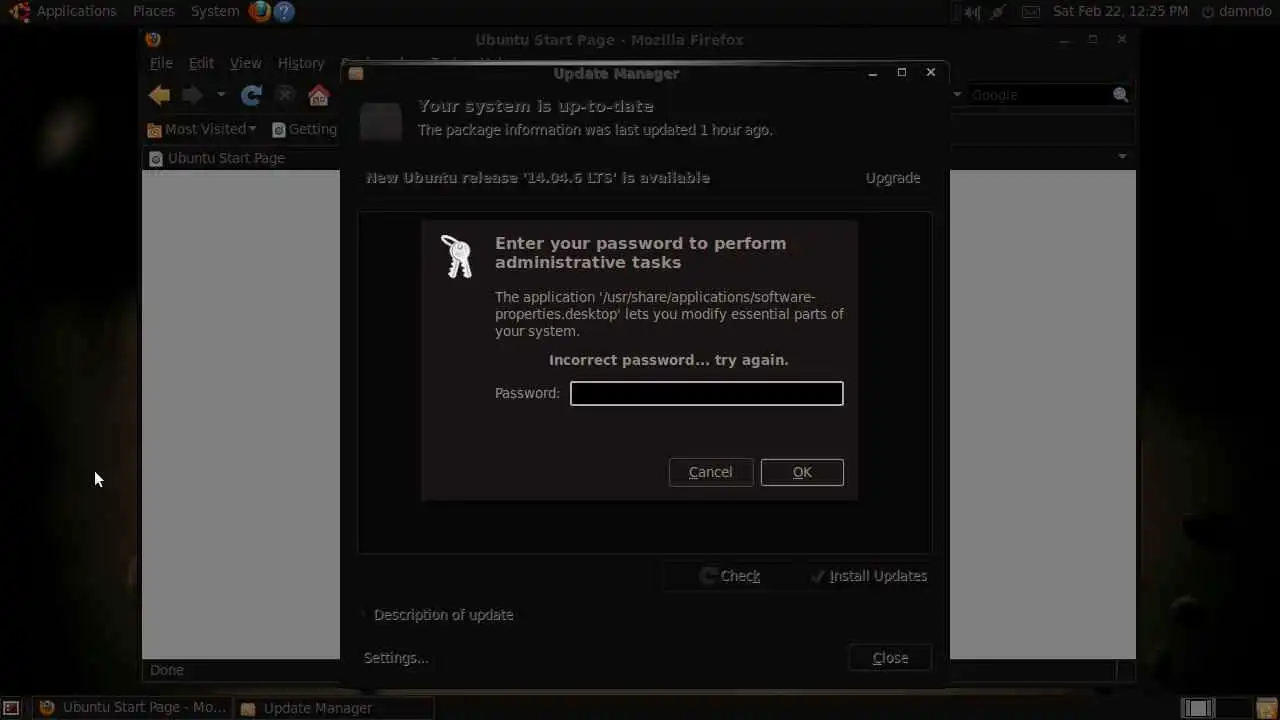Click the Most Visited bookmarks folder icon
Screen dimensions: 1280x720
click(154, 129)
